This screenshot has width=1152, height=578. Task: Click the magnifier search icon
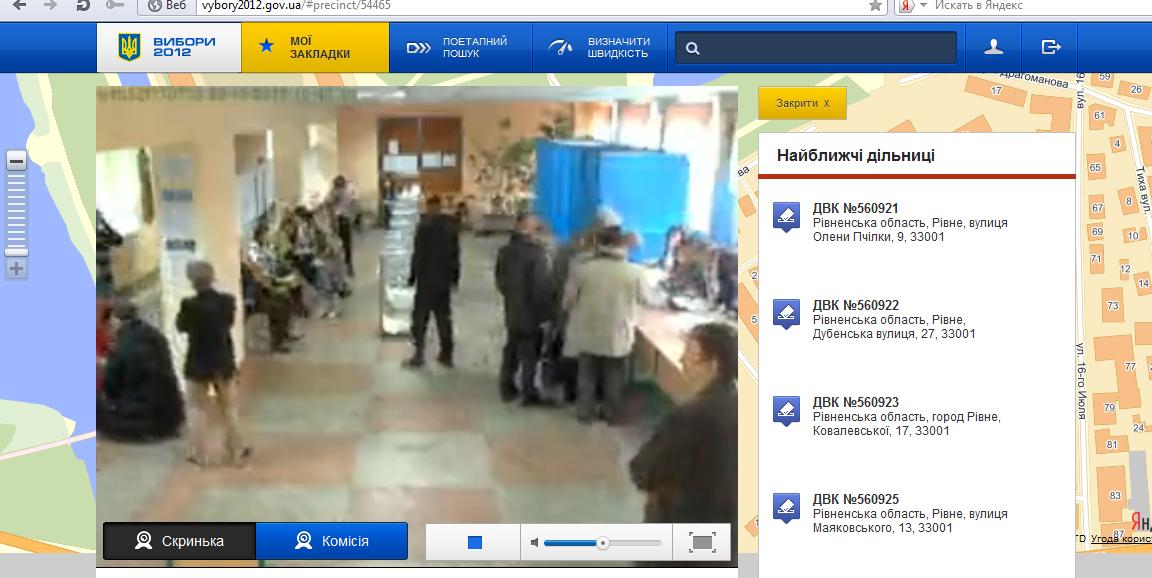point(693,48)
